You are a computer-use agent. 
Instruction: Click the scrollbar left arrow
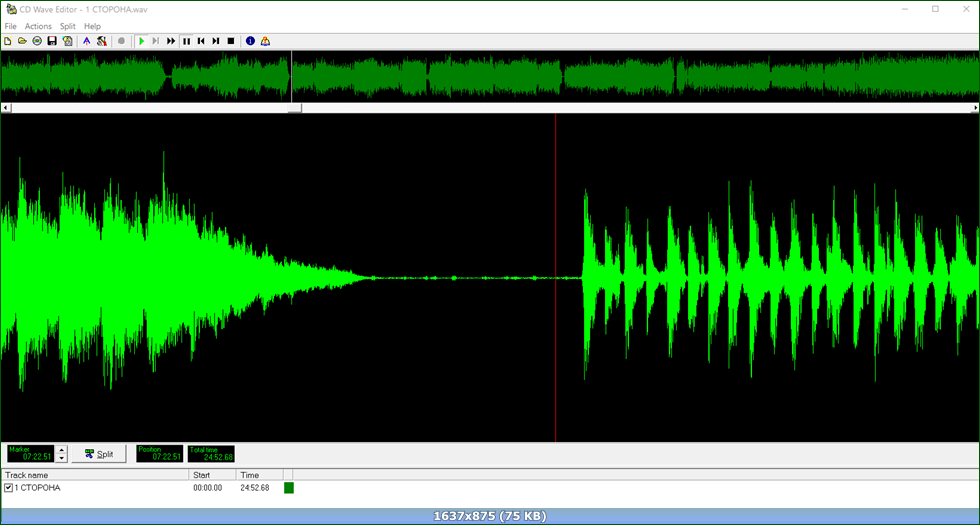[x=6, y=108]
